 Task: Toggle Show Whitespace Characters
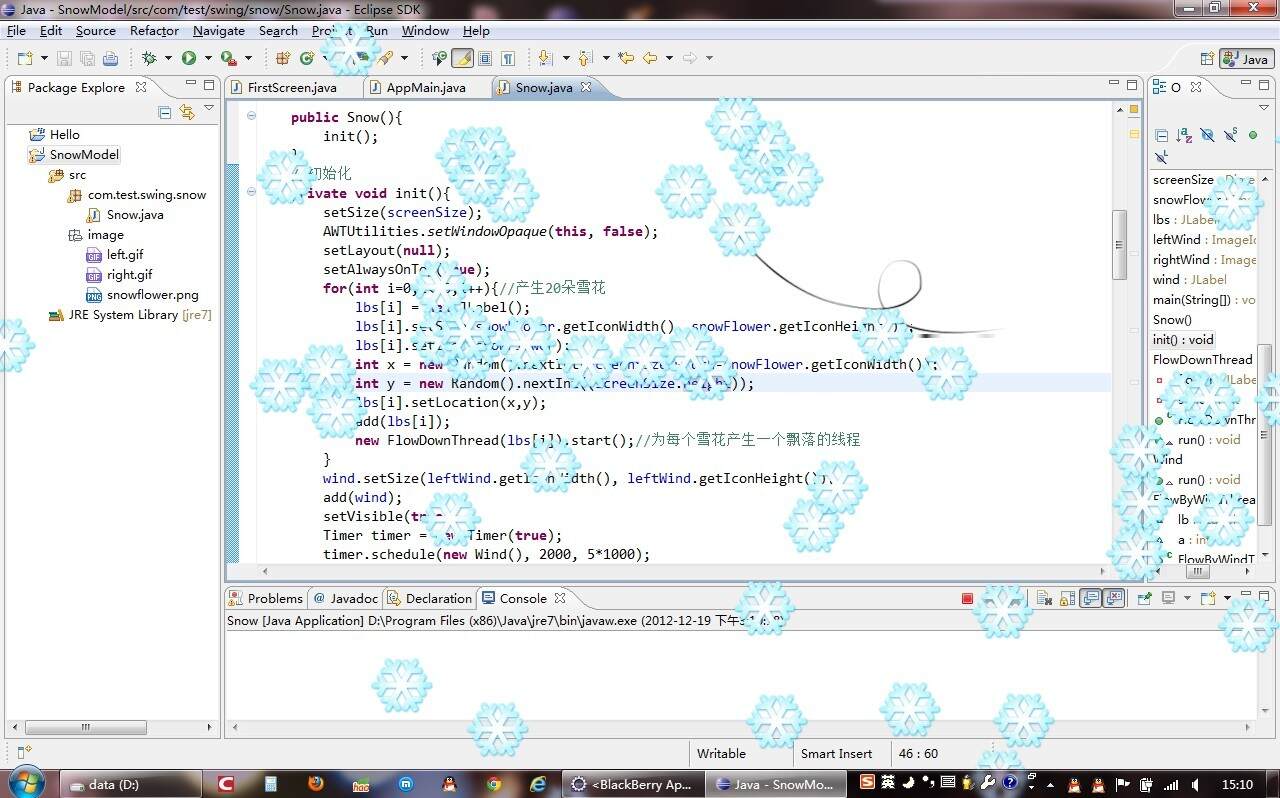point(508,59)
